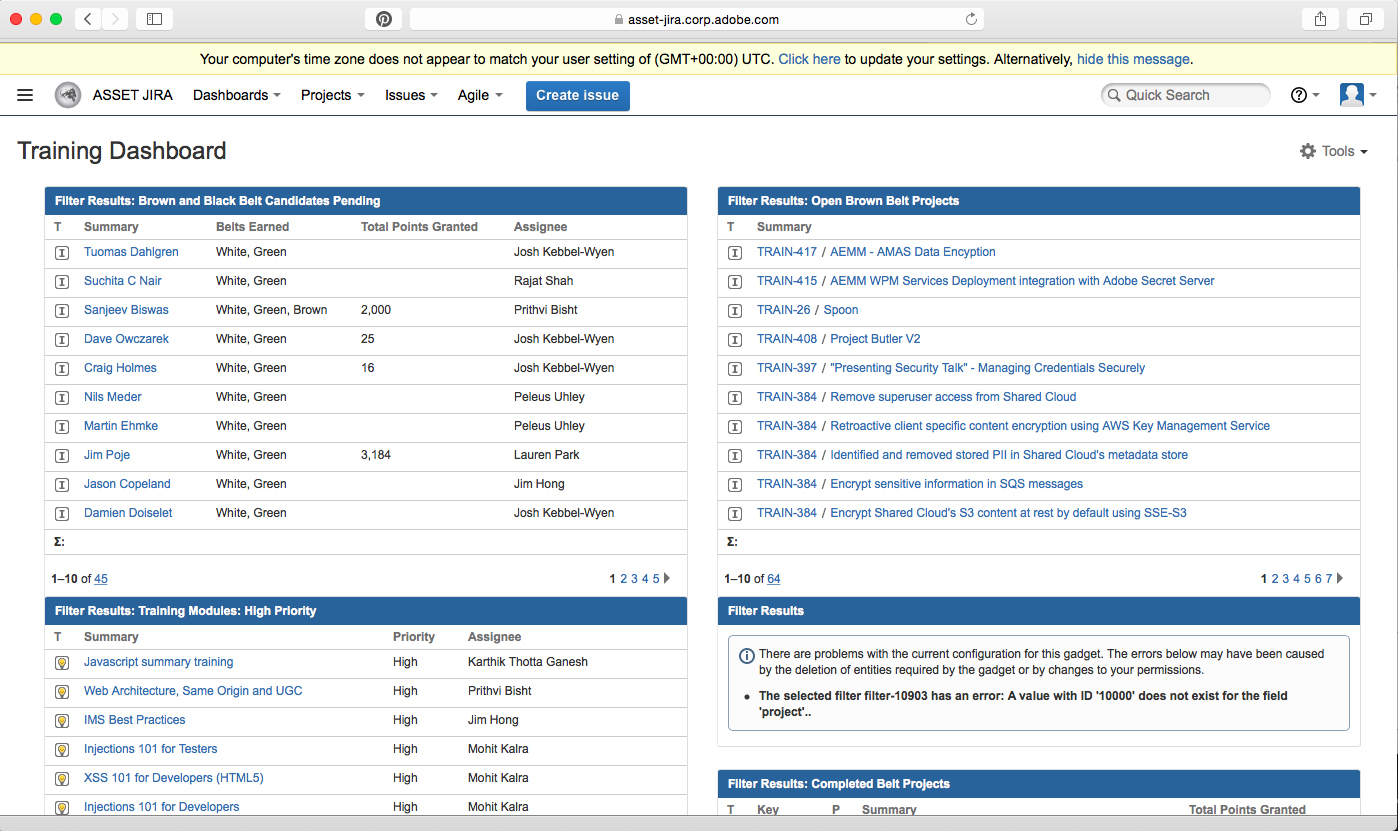Click the lightbulb icon for XSS 101 for Developers
The width and height of the screenshot is (1398, 831).
pyautogui.click(x=61, y=779)
